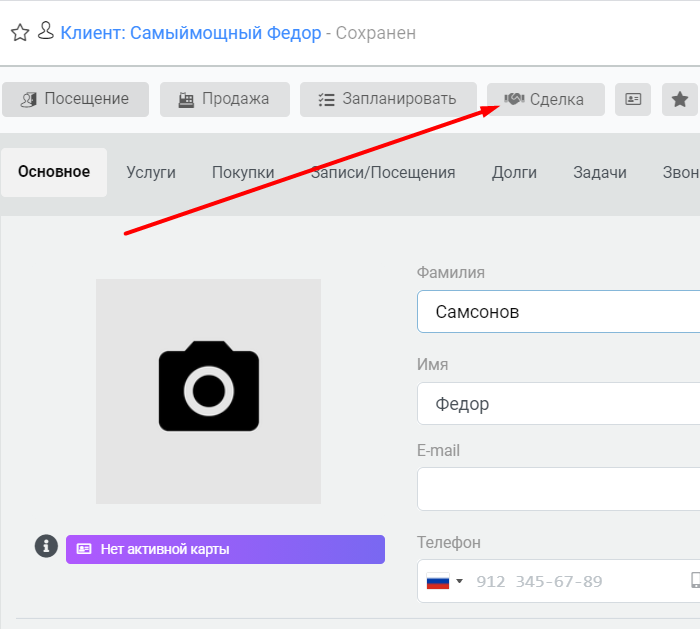This screenshot has width=700, height=629.
Task: Focus the Фамилия field with Самсонов
Action: [558, 312]
